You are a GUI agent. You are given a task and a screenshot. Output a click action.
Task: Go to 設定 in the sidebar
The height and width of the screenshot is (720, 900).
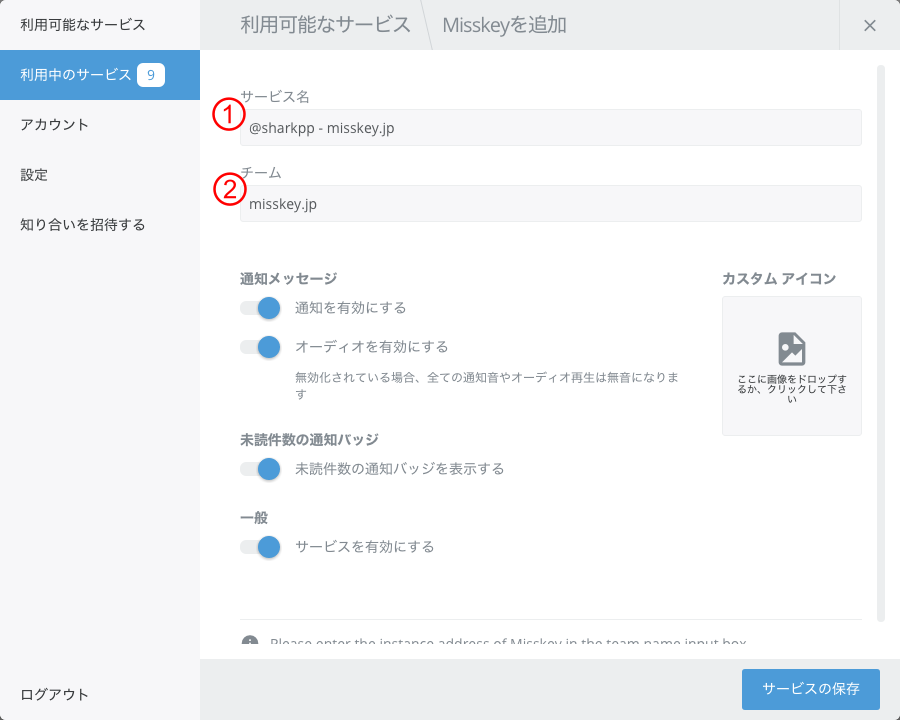pyautogui.click(x=34, y=175)
